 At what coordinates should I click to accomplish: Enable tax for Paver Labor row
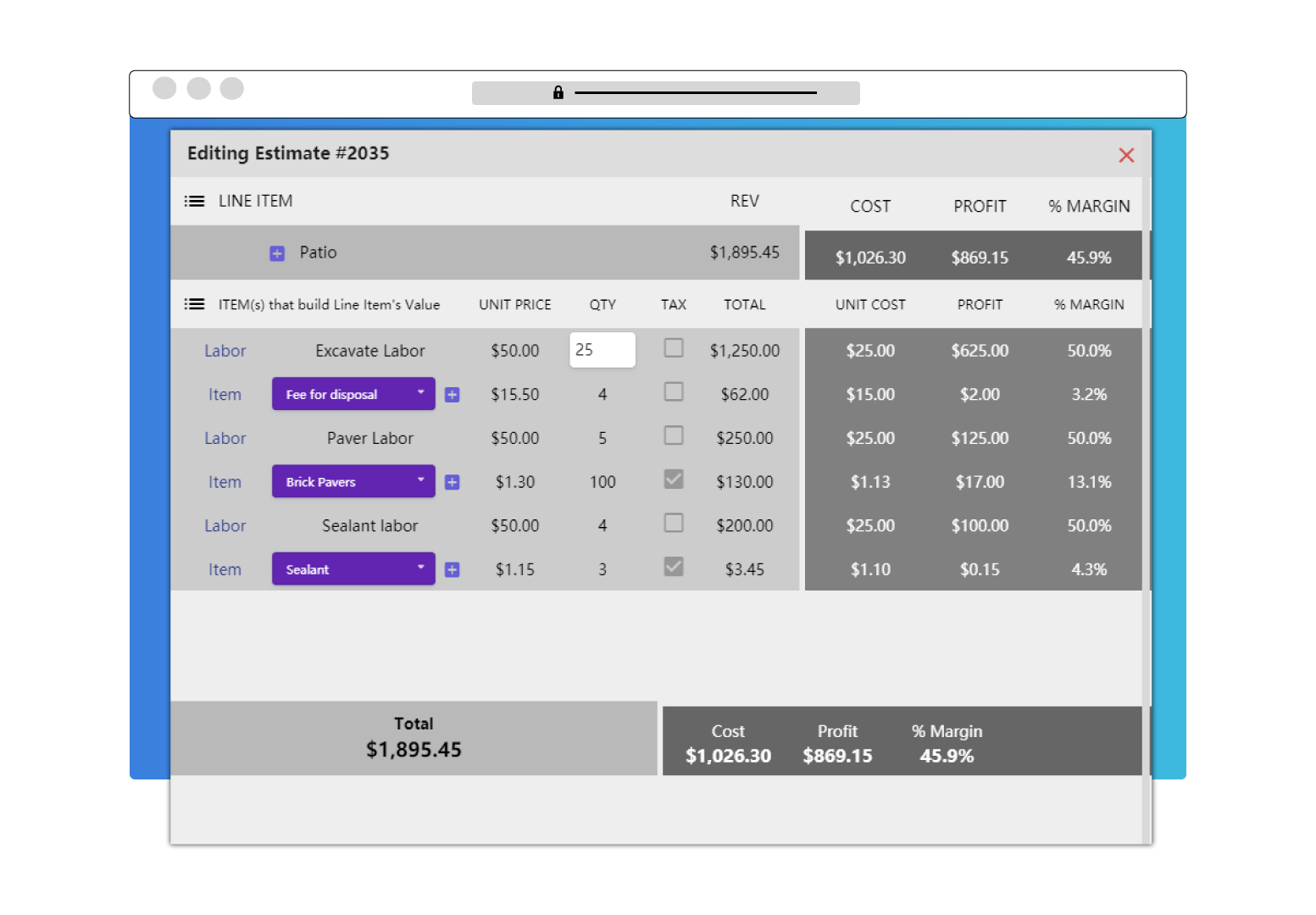tap(673, 435)
